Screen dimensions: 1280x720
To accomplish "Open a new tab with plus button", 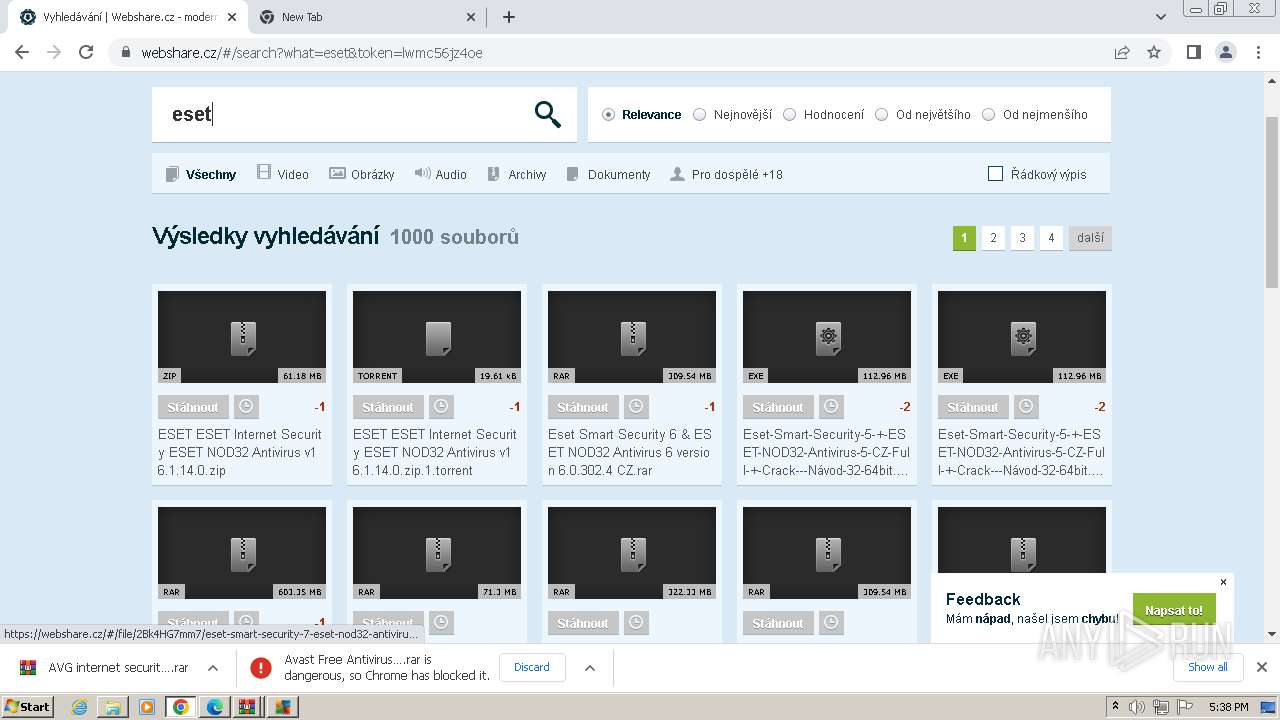I will pyautogui.click(x=508, y=17).
